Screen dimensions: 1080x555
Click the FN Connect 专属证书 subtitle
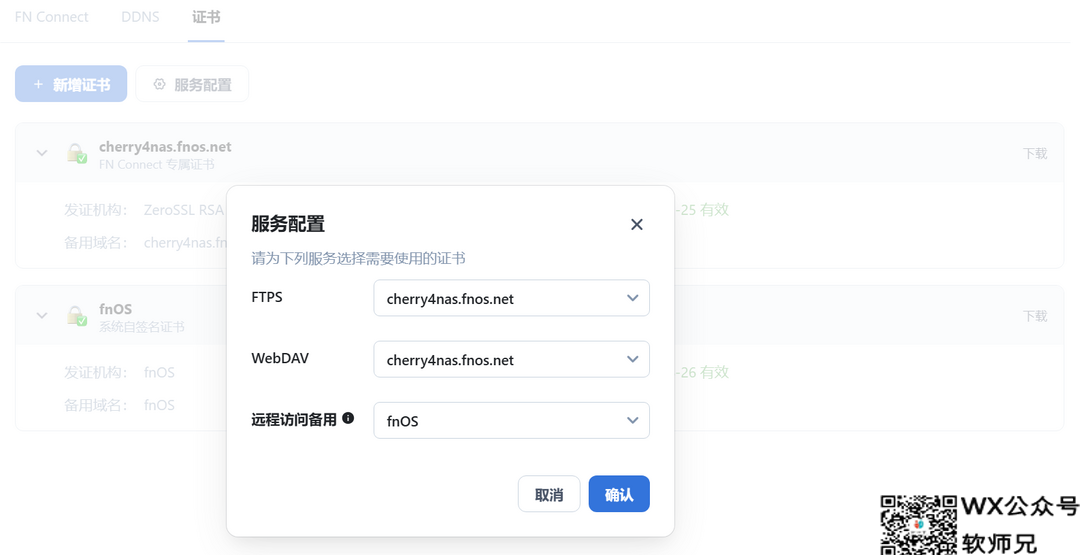pos(156,165)
